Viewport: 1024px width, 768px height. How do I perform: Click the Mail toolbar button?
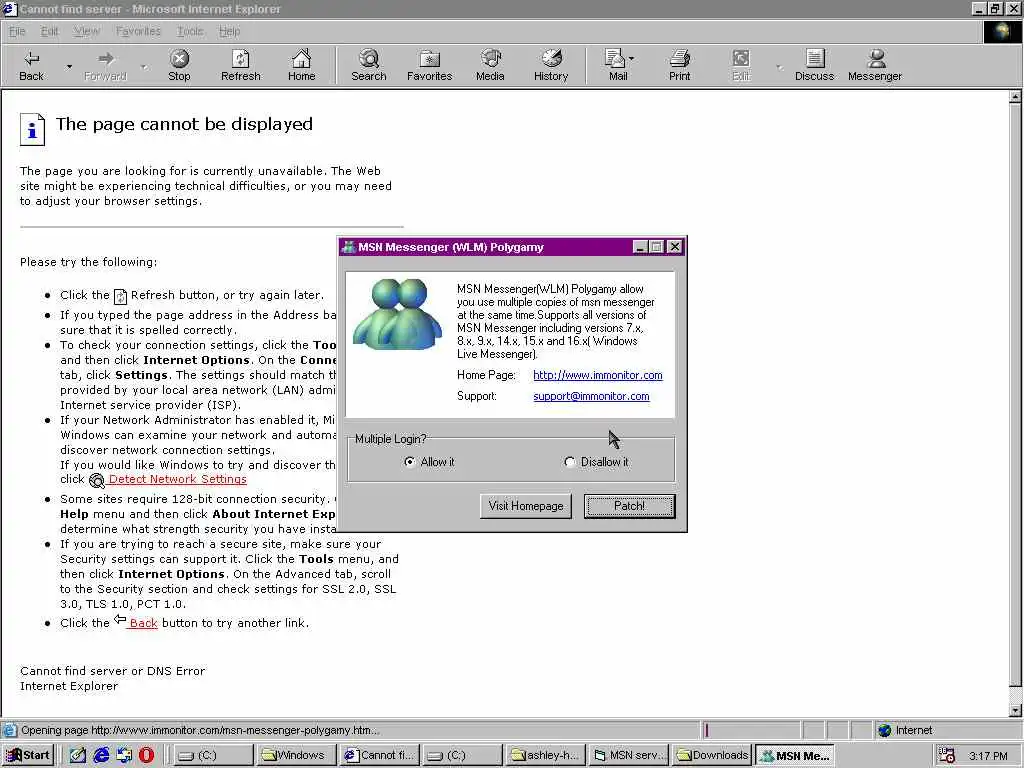click(x=616, y=65)
